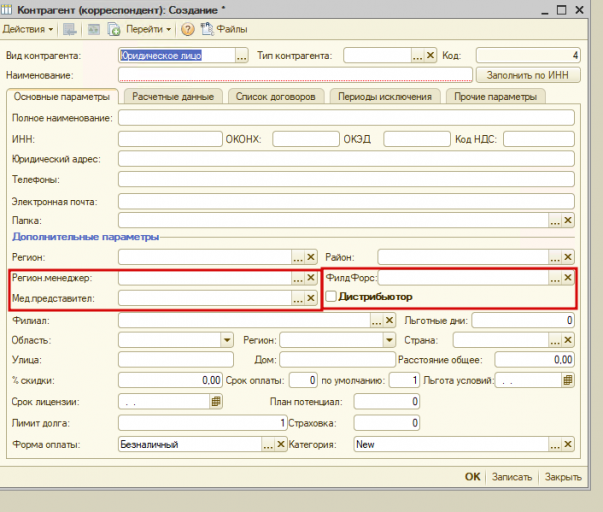Clear the Папка field

click(x=568, y=220)
